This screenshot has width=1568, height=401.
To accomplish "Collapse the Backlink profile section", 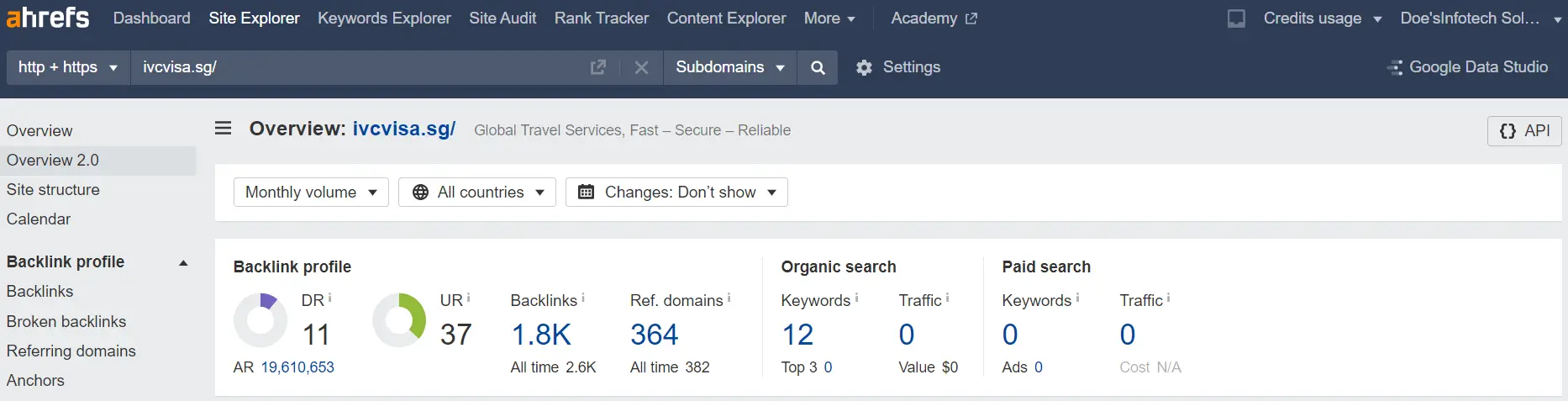I will click(183, 262).
